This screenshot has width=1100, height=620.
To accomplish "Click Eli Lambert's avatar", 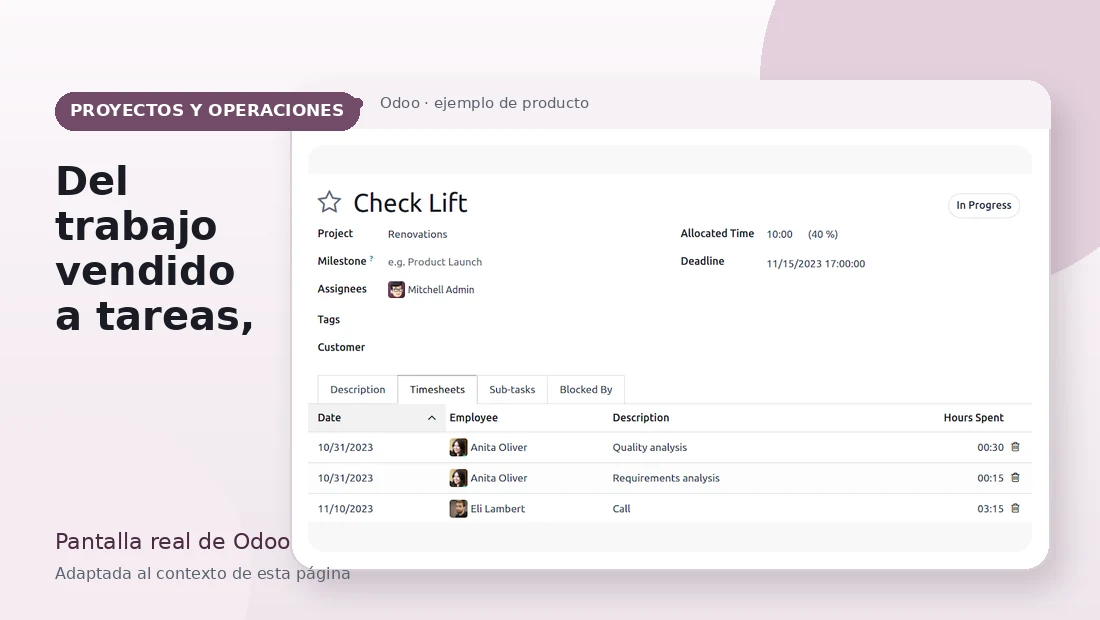I will pyautogui.click(x=458, y=509).
